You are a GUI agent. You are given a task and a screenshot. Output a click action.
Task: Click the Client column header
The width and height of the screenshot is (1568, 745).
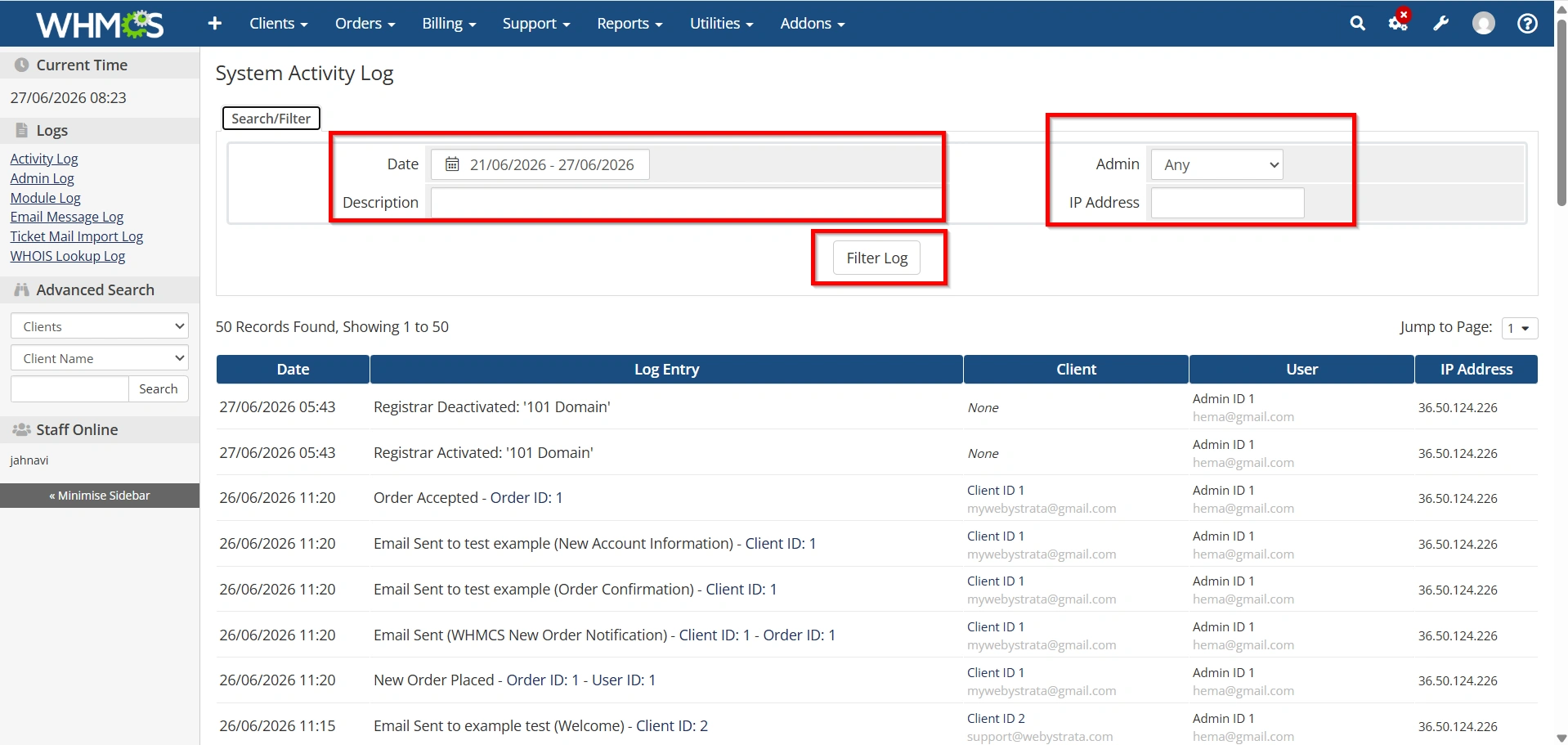click(1076, 369)
